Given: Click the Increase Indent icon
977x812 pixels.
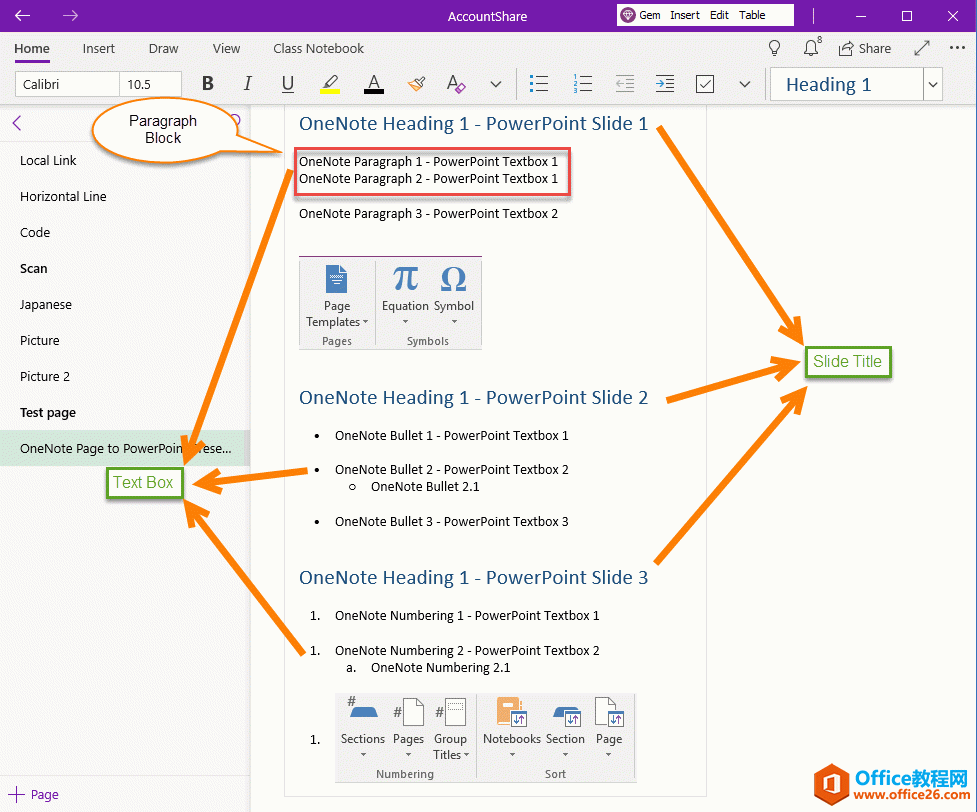Looking at the screenshot, I should [665, 84].
